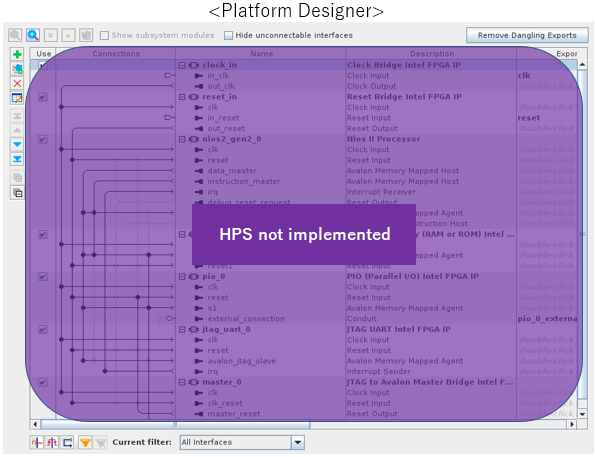The width and height of the screenshot is (595, 457).
Task: Add a new component with green plus
Action: 17,54
